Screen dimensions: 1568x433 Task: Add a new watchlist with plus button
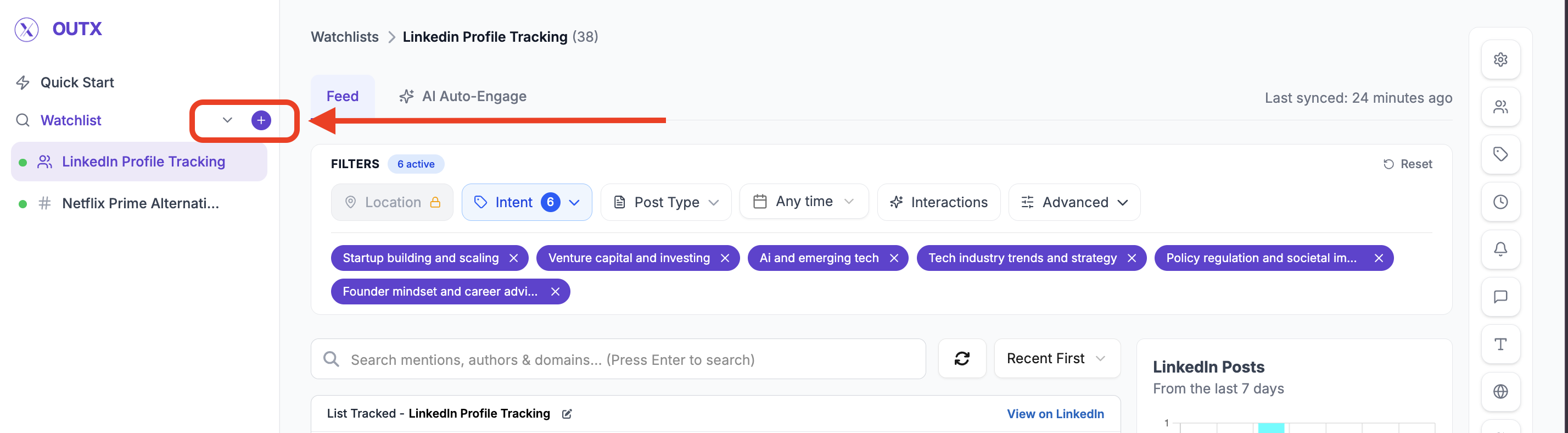261,120
